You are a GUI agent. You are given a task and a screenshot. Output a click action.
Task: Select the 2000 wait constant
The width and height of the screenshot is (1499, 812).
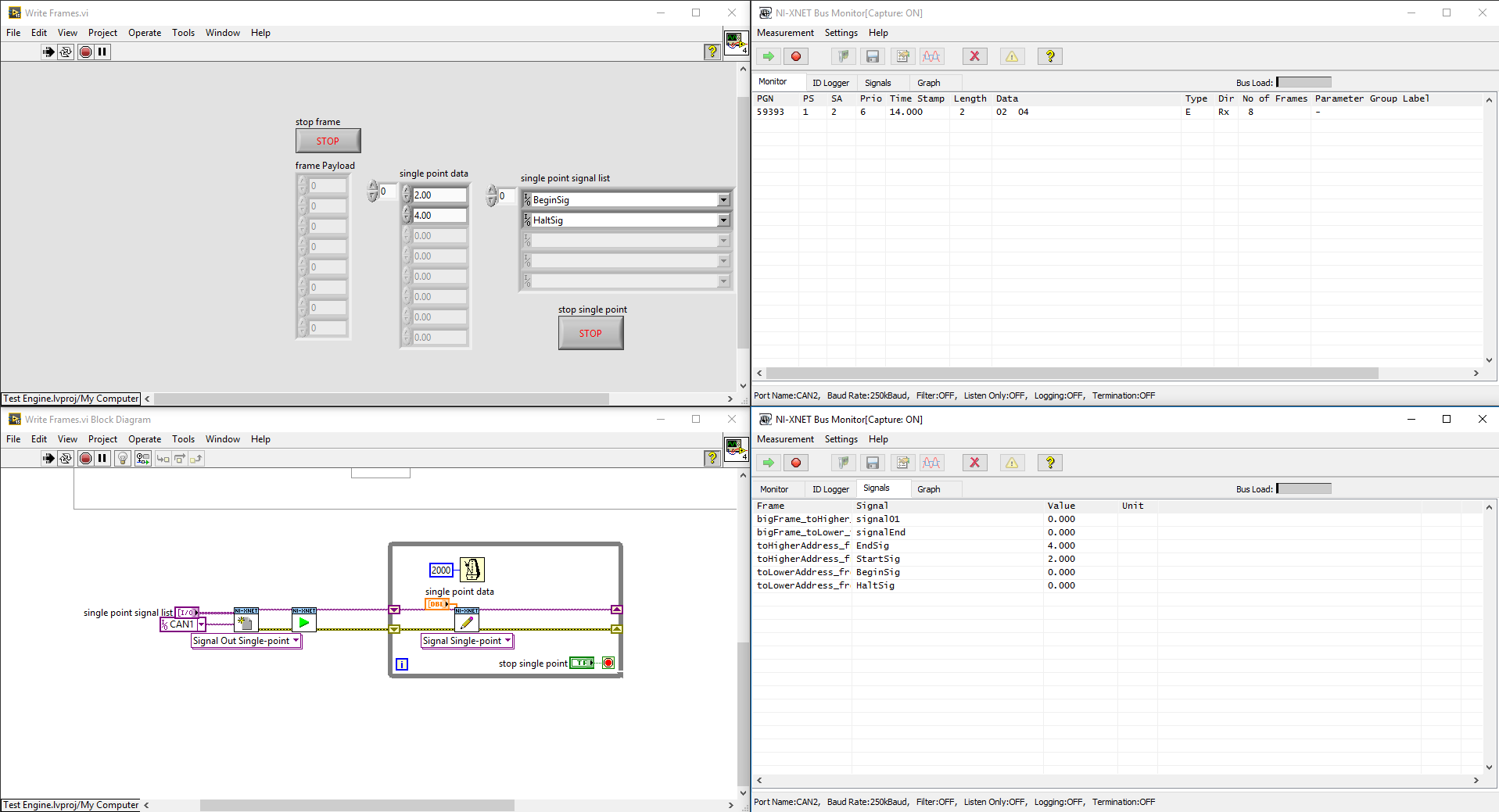[441, 571]
